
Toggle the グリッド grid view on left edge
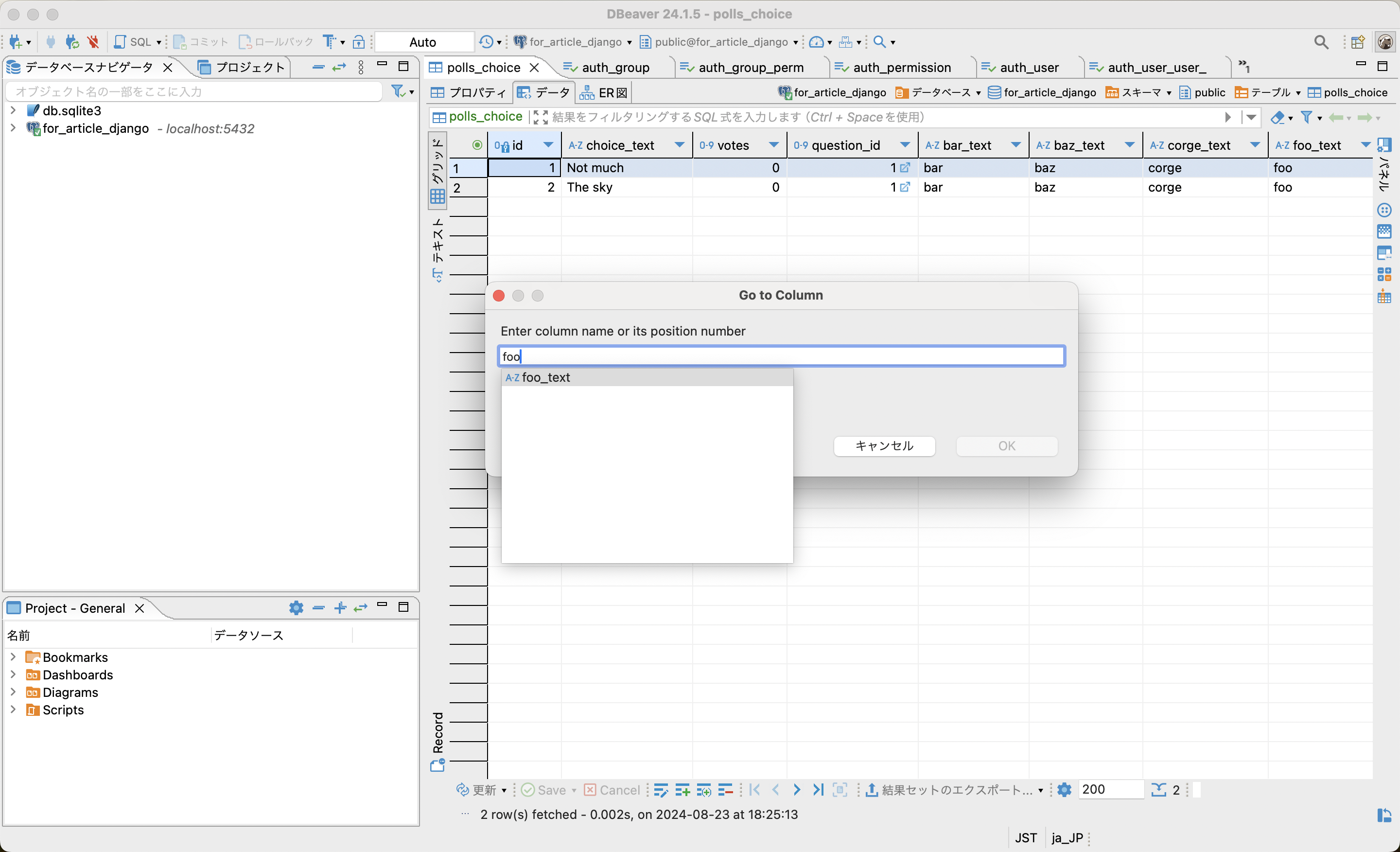click(437, 171)
